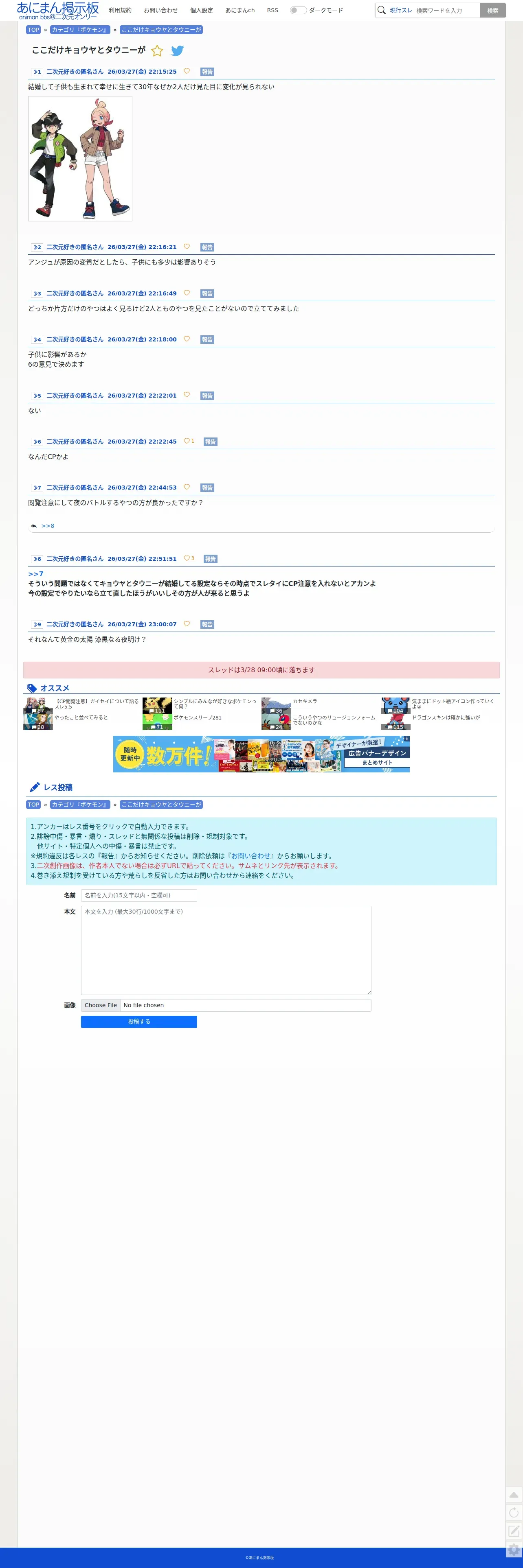Like post 5 with its heart icon
Viewport: 523px width, 1568px height.
pyautogui.click(x=187, y=395)
